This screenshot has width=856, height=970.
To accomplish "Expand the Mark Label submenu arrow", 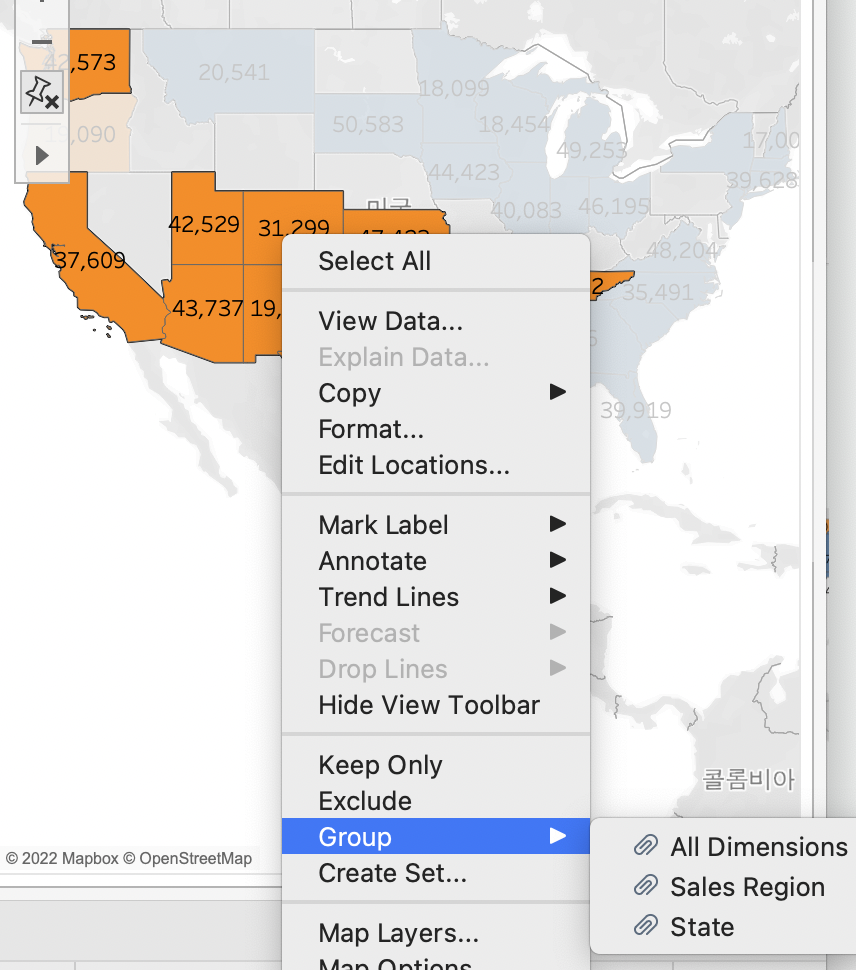I will tap(558, 525).
